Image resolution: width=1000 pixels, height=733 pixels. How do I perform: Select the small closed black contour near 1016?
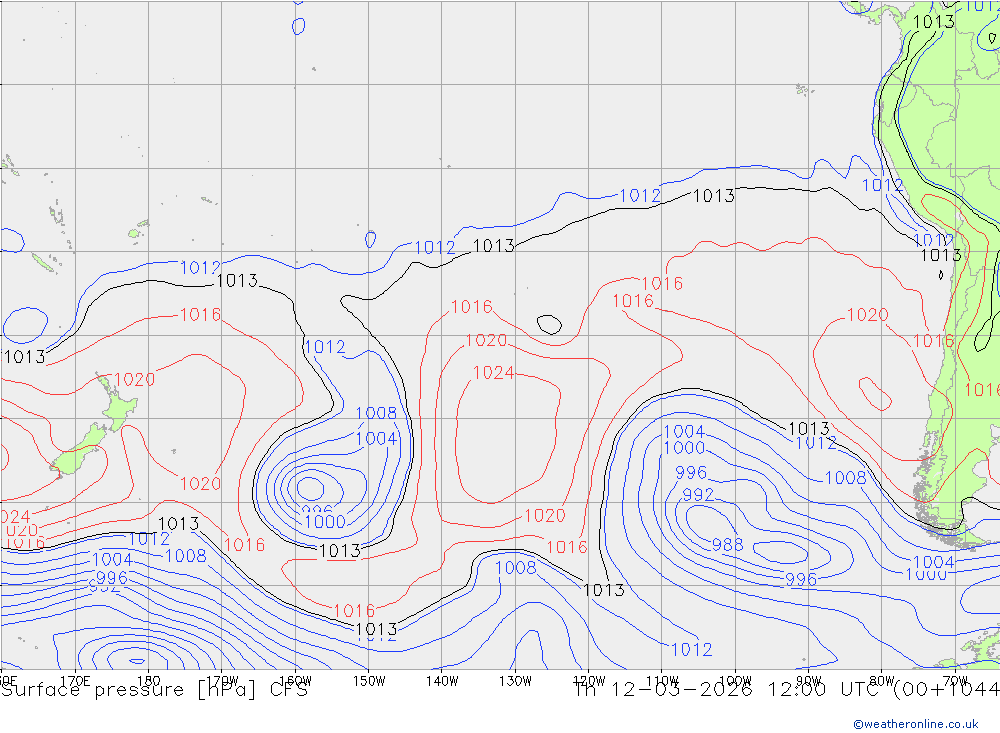(x=548, y=323)
